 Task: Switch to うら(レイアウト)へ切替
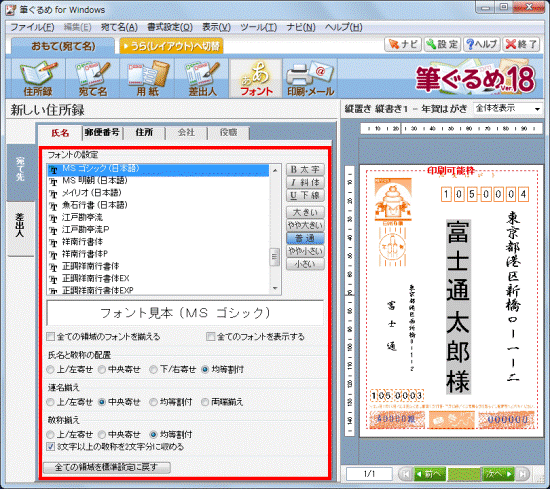[171, 46]
